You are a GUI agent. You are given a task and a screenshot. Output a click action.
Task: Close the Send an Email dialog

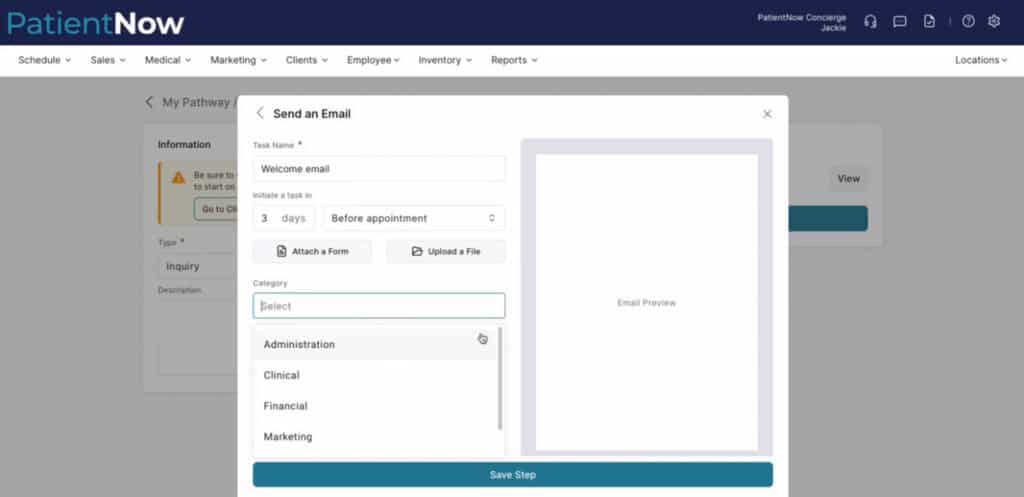pos(767,115)
